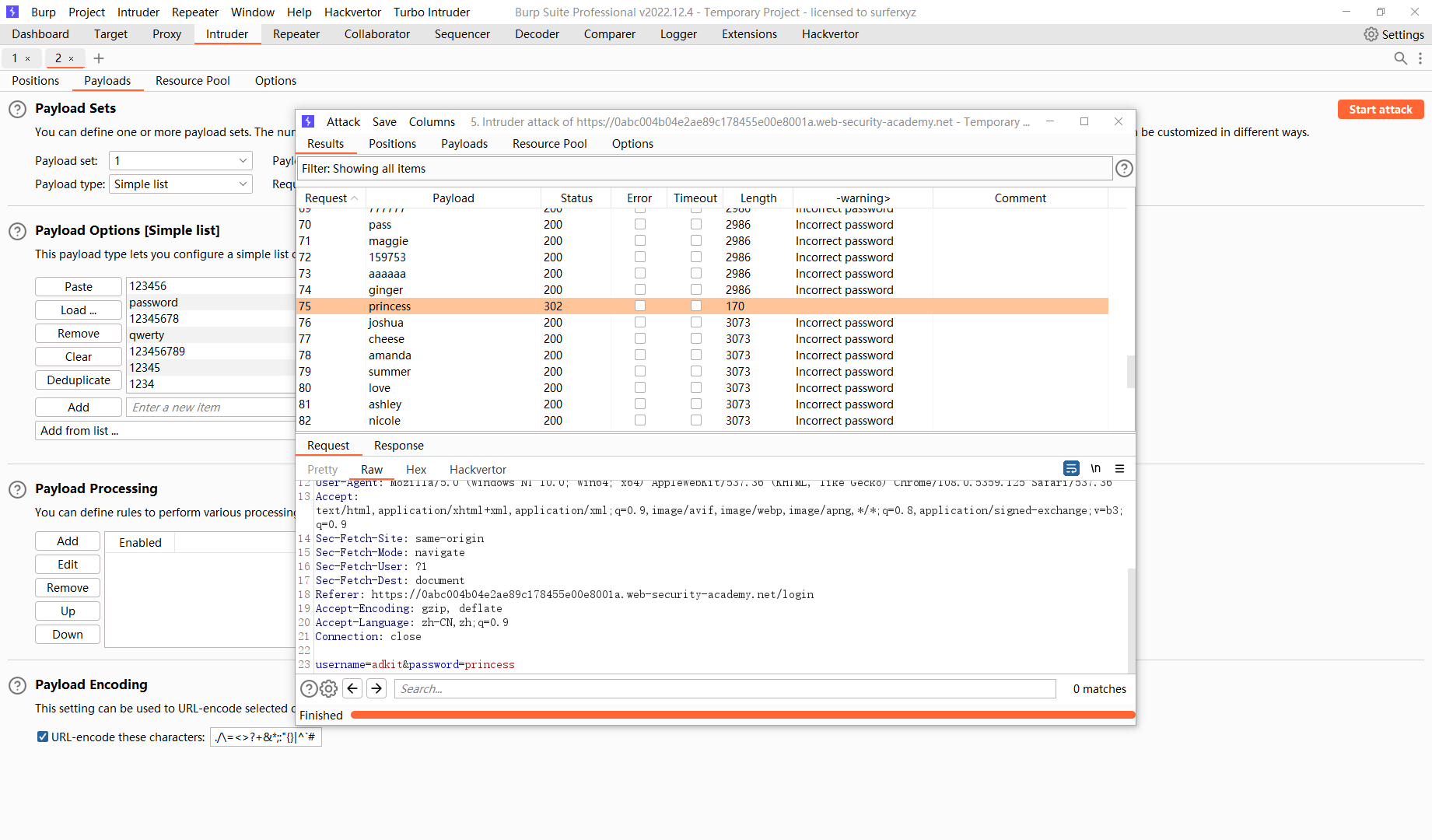
Task: Click Filter: Showing all items bar
Action: (705, 169)
